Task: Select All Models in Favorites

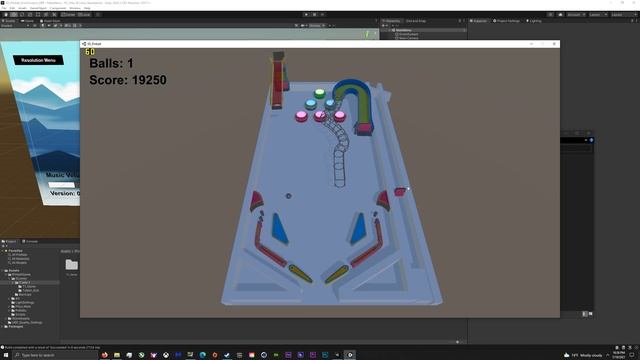Action: [19, 262]
